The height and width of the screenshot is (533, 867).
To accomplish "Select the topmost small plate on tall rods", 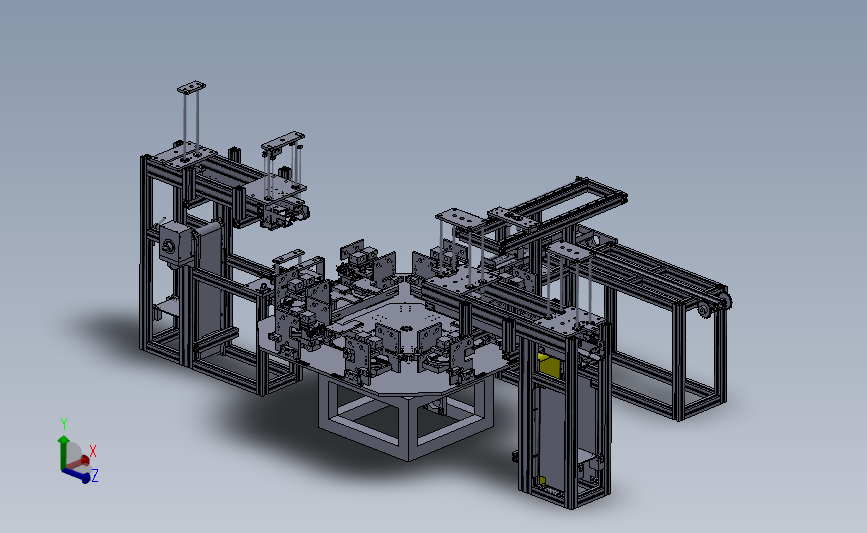I will pos(191,87).
